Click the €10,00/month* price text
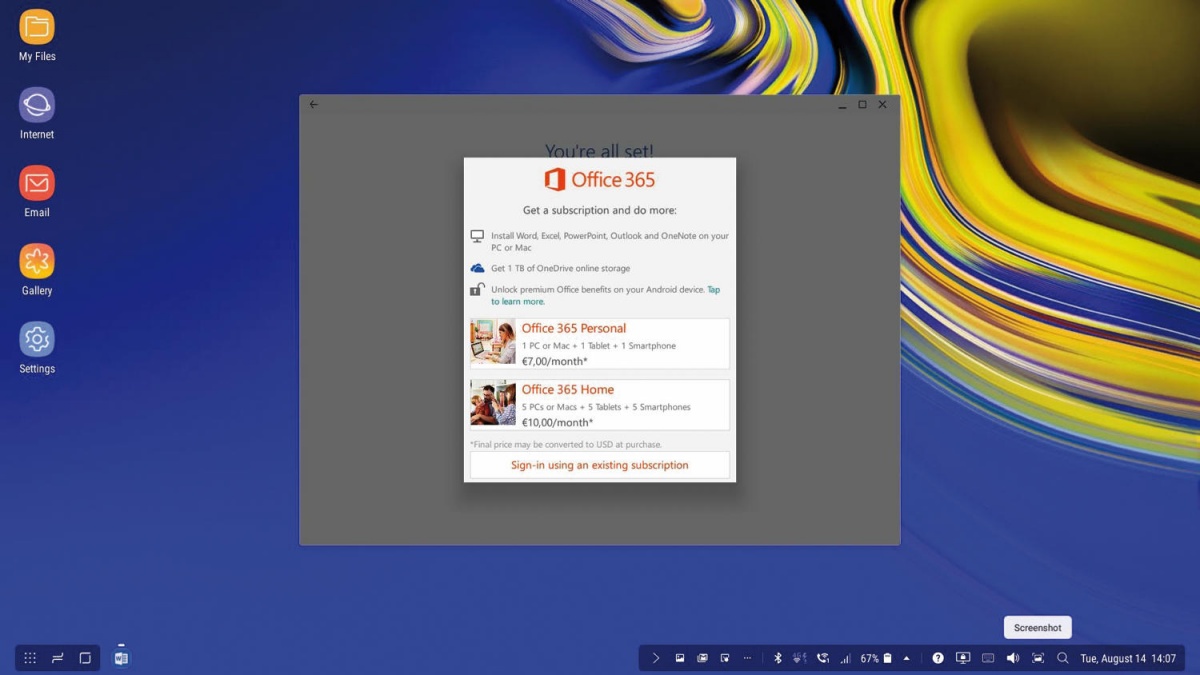1200x675 pixels. [x=557, y=422]
